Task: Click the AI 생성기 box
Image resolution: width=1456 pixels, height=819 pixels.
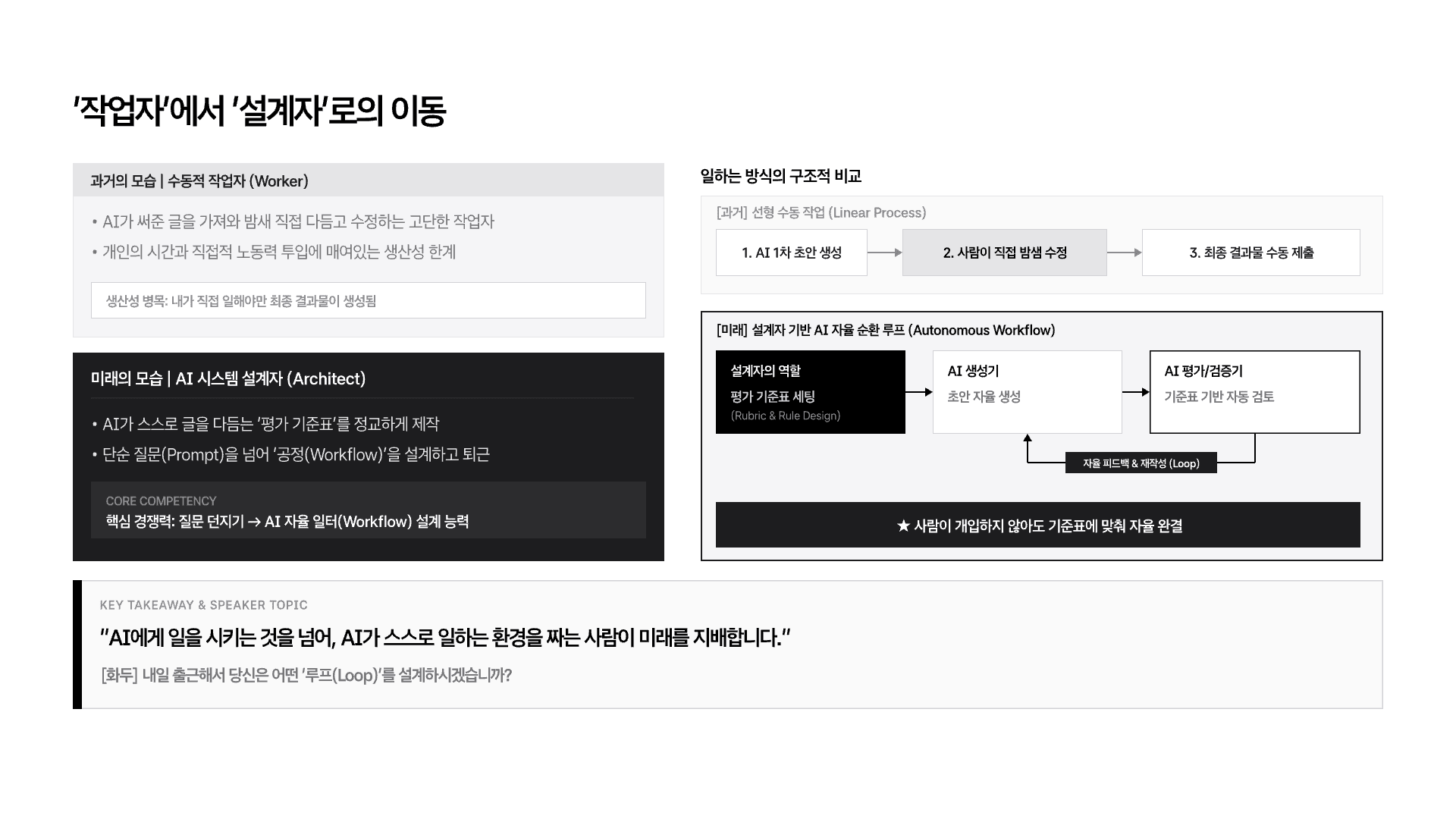Action: point(1028,392)
